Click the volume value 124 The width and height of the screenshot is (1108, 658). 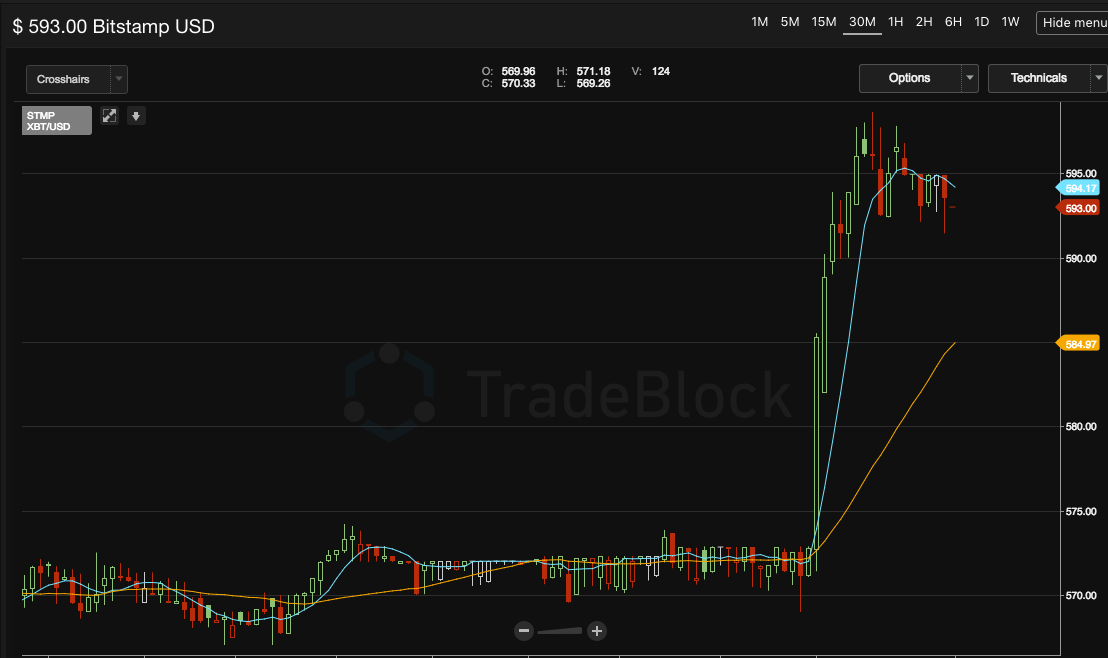pos(661,71)
